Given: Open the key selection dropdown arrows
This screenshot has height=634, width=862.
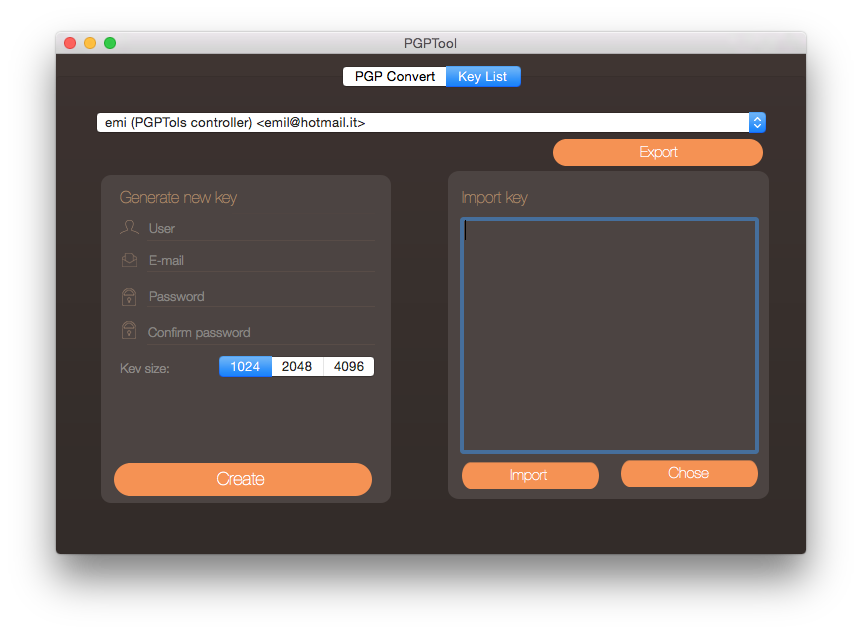Looking at the screenshot, I should [x=757, y=123].
